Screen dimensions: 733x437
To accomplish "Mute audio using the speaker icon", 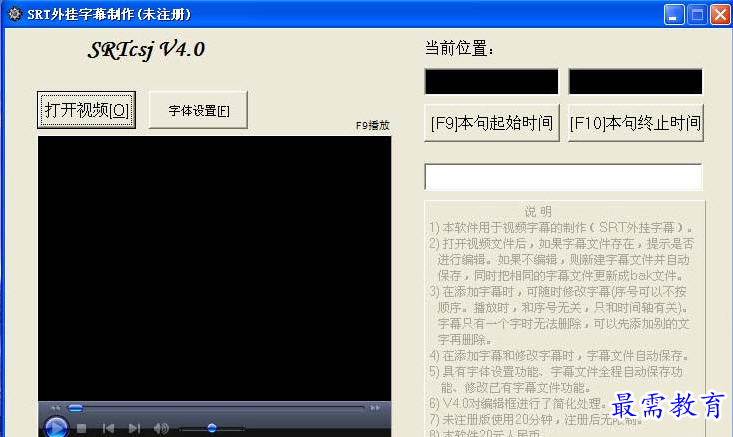I will pyautogui.click(x=161, y=428).
